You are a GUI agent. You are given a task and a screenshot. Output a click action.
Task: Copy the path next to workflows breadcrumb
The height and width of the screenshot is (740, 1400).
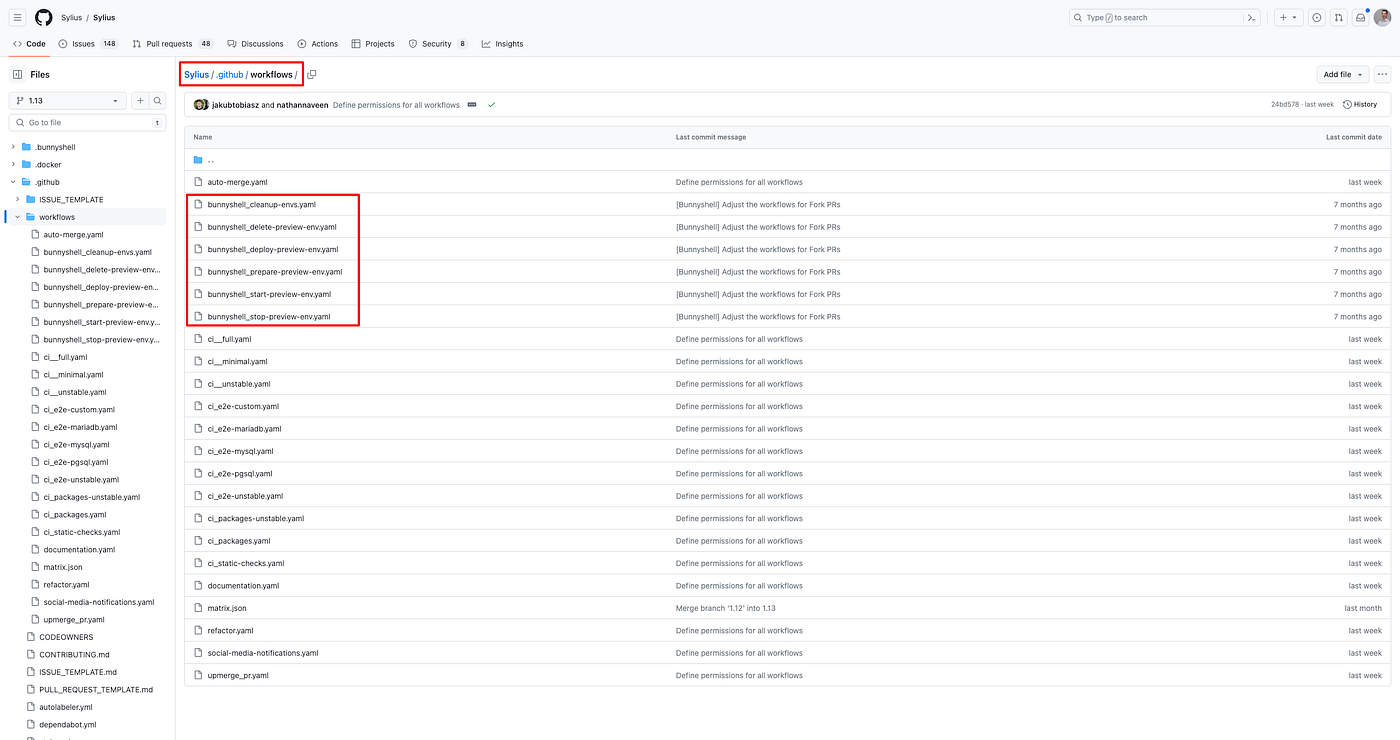click(312, 74)
